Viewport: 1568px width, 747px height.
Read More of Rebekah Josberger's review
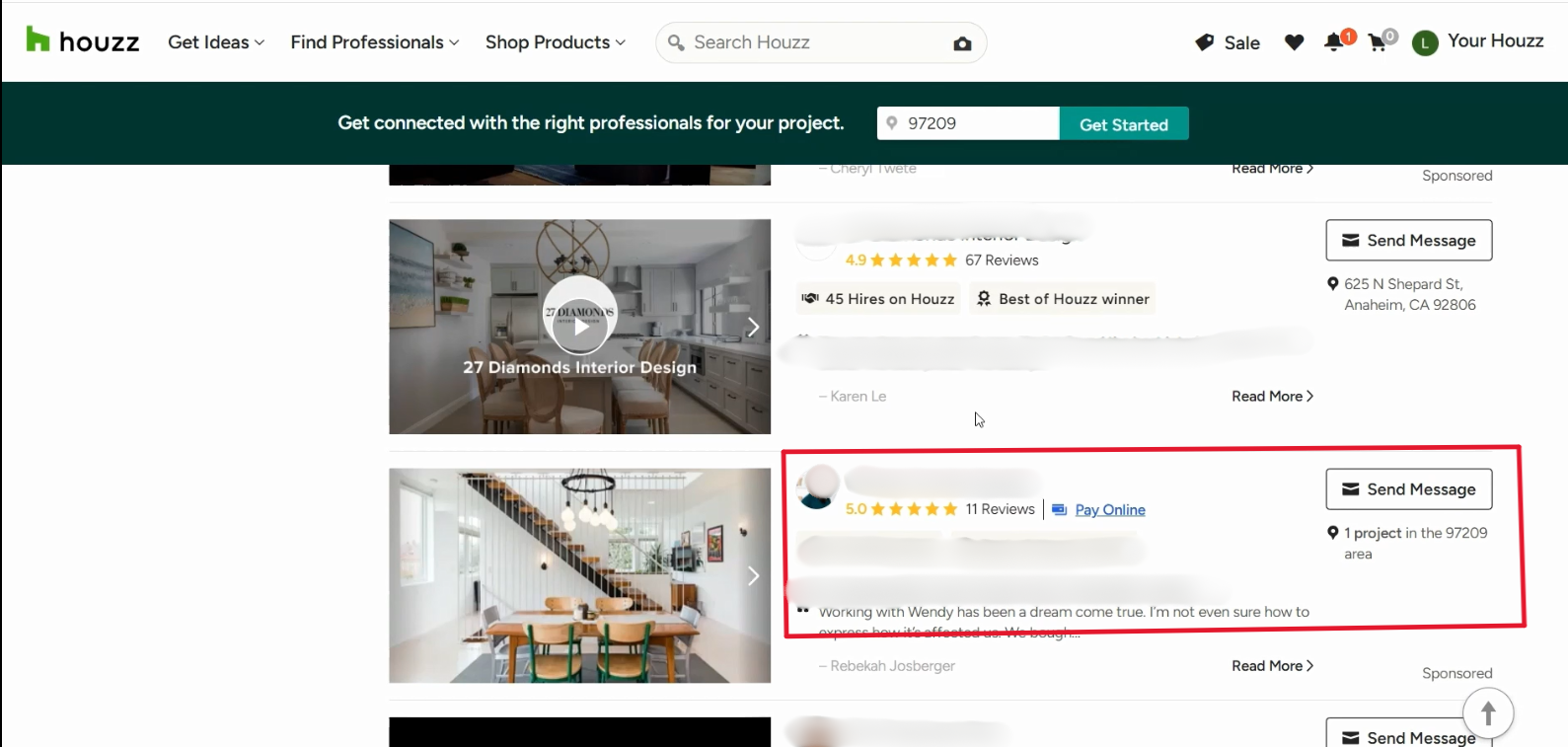coord(1272,666)
